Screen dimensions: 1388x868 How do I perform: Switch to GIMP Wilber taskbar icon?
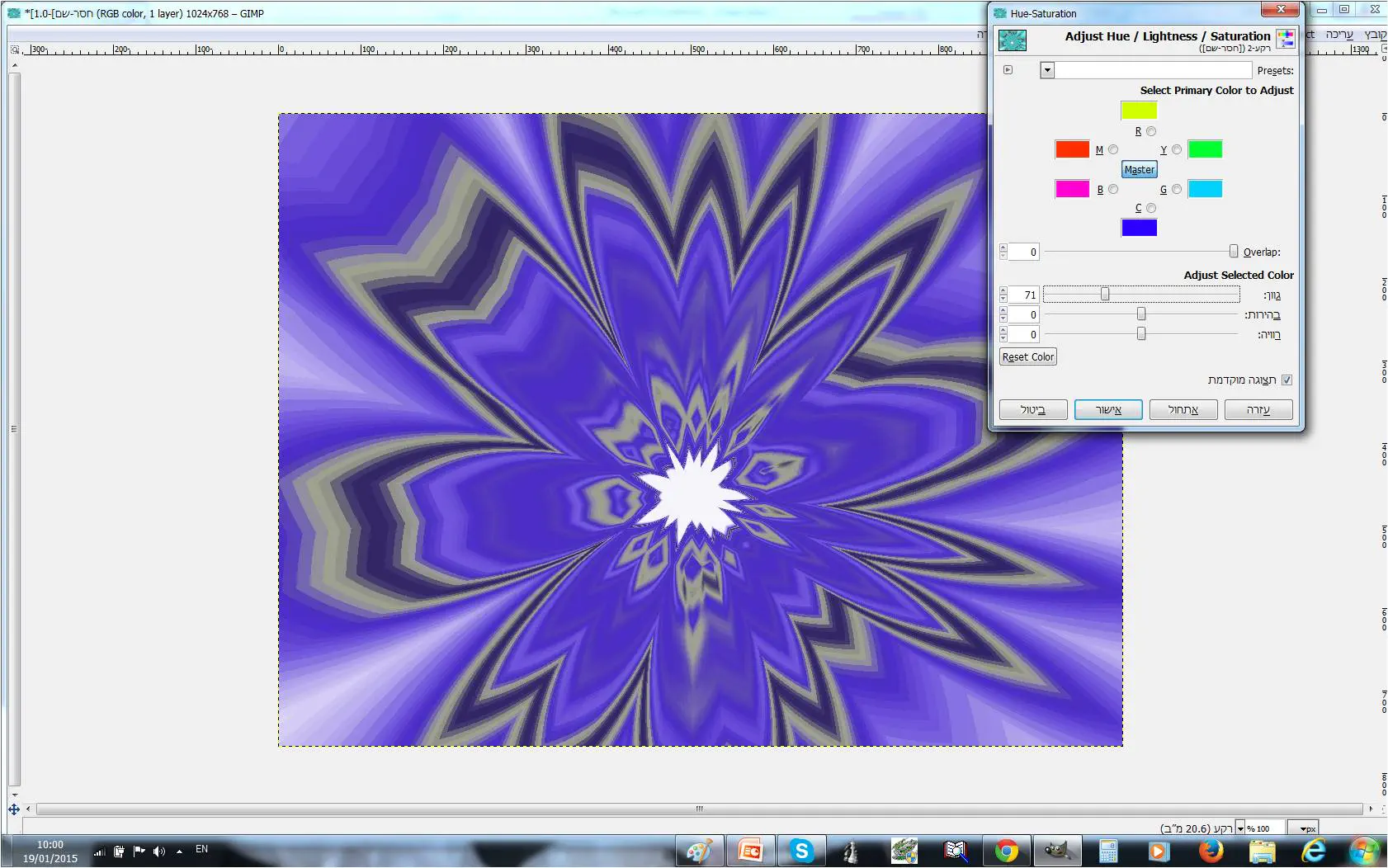1056,851
